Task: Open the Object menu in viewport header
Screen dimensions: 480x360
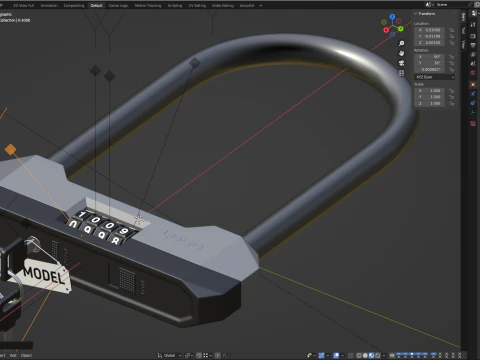Action: tap(26, 355)
